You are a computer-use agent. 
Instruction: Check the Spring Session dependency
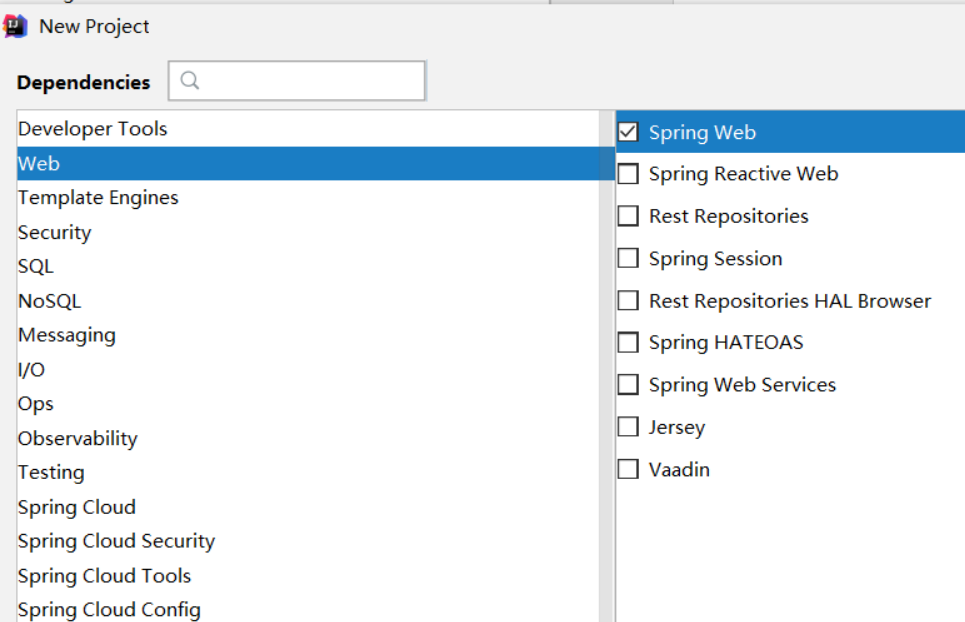tap(628, 259)
